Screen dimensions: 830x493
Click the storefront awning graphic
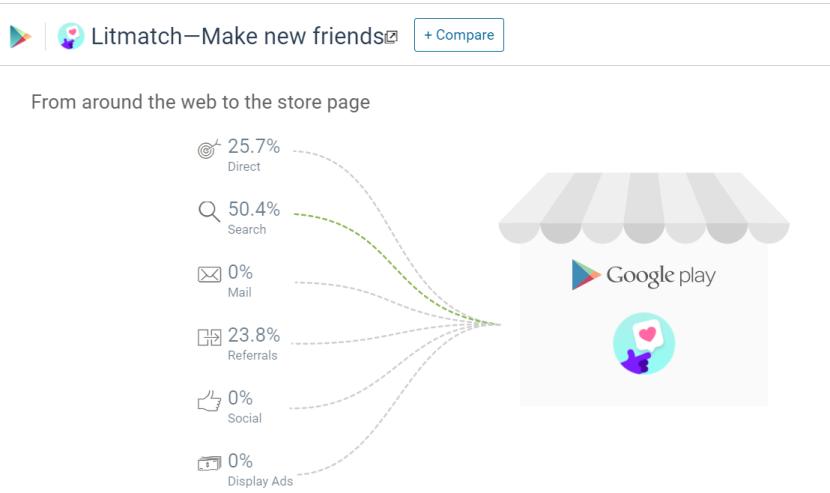643,207
